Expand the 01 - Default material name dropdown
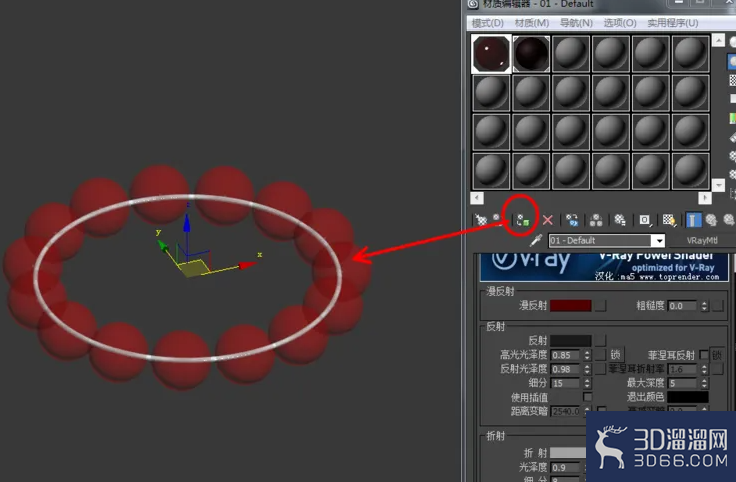736x482 pixels. click(659, 241)
